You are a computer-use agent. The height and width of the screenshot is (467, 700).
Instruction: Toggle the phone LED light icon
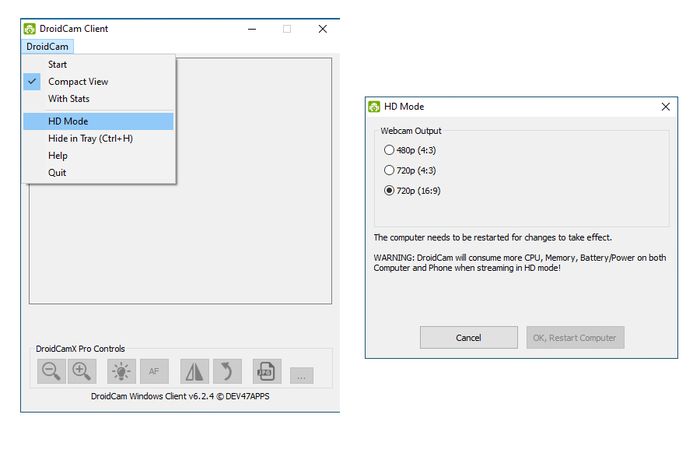coord(121,371)
